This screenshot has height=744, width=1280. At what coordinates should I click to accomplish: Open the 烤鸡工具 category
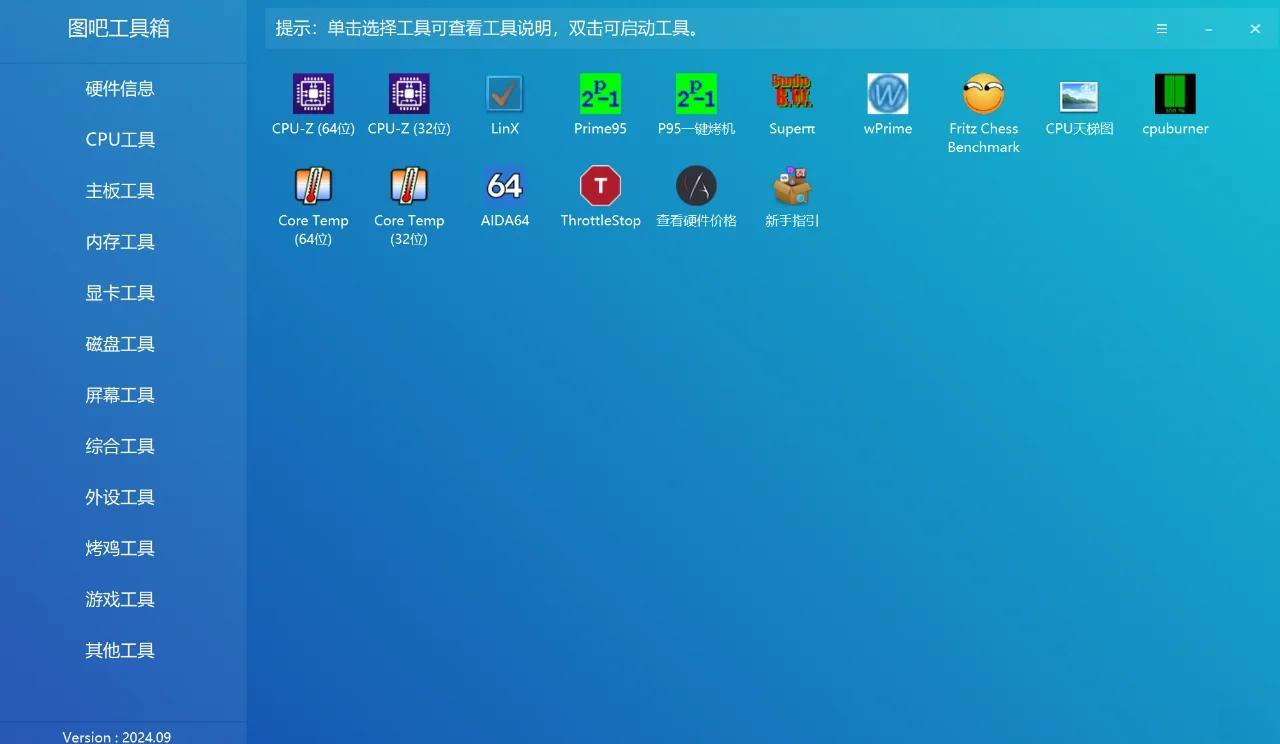point(120,548)
